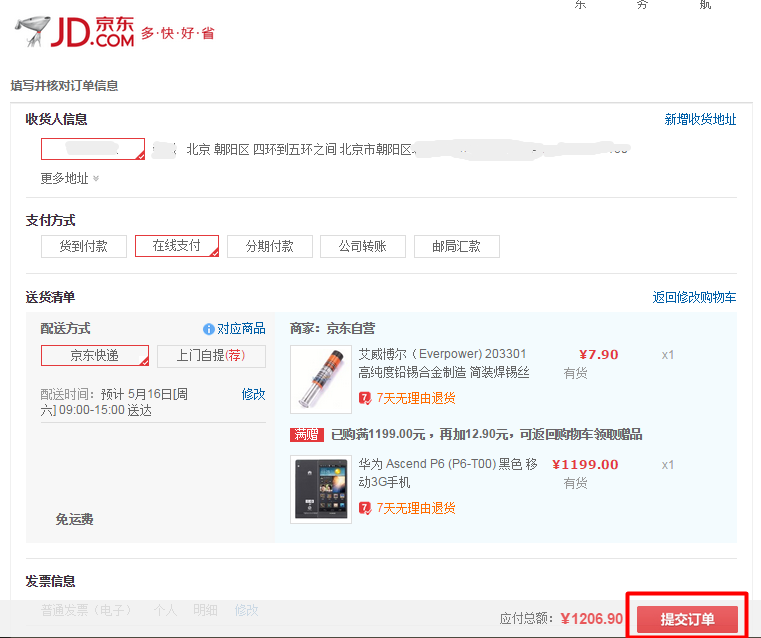761x638 pixels.
Task: Choose 公司转账 payment method
Action: coord(363,246)
